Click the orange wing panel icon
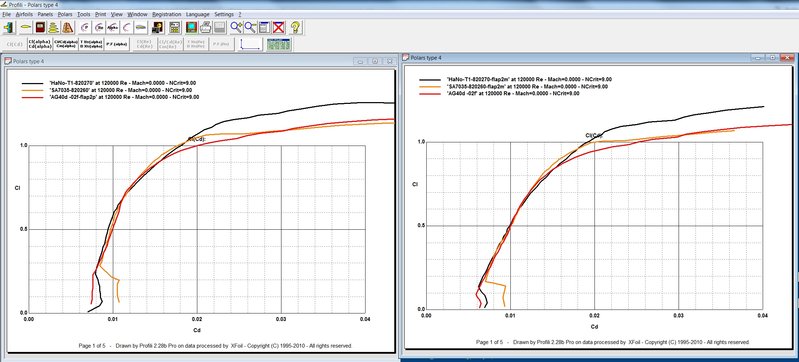The image size is (799, 362). pos(68,27)
